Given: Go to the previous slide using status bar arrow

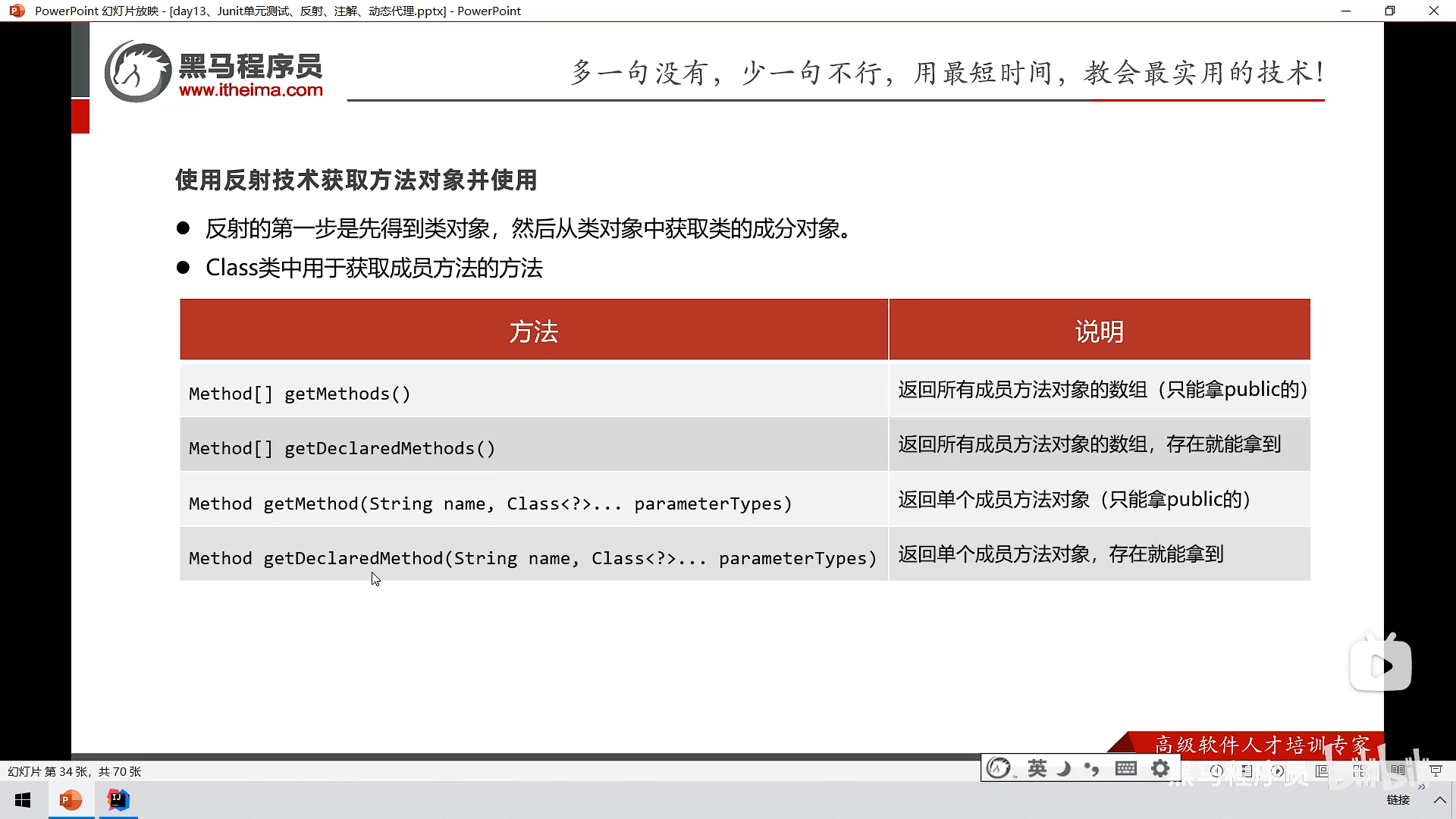Looking at the screenshot, I should pos(1216,770).
